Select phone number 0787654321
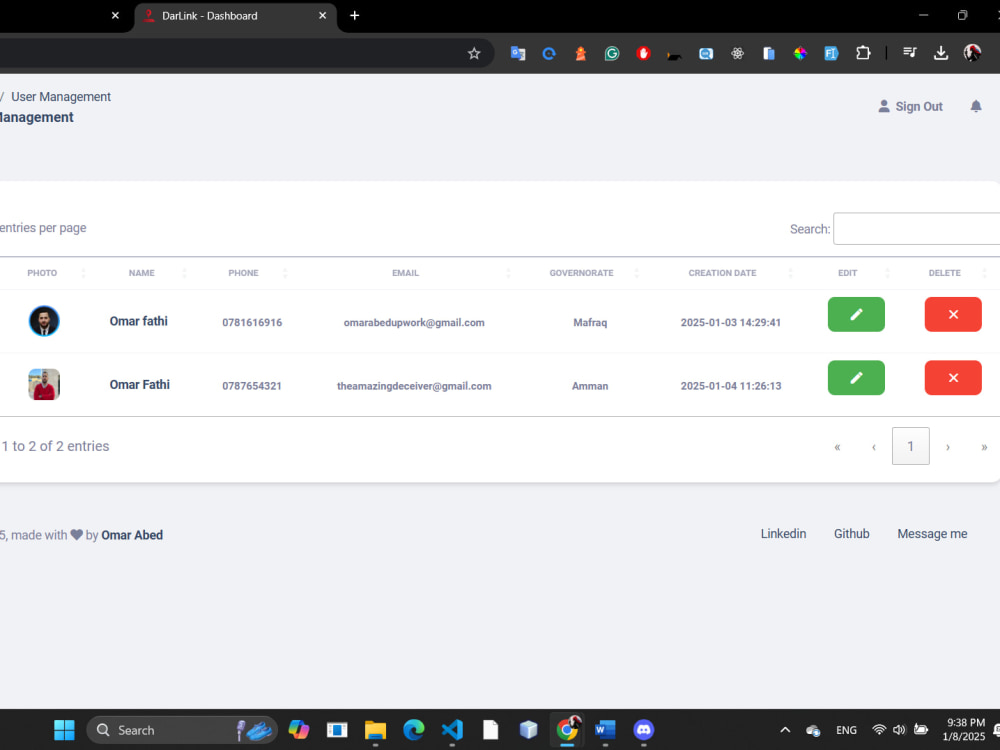1000x750 pixels. click(252, 386)
